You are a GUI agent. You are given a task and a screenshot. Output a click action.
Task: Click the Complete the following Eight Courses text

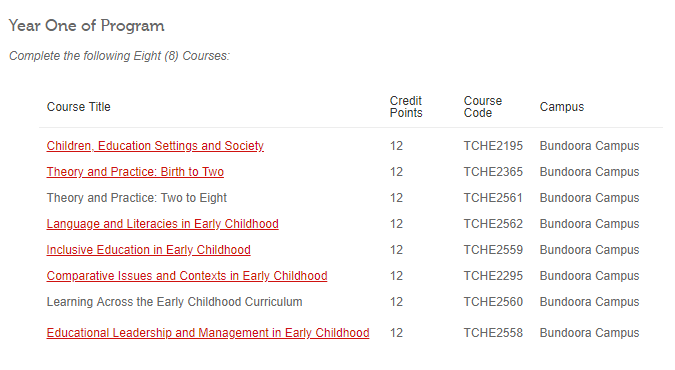pyautogui.click(x=119, y=56)
